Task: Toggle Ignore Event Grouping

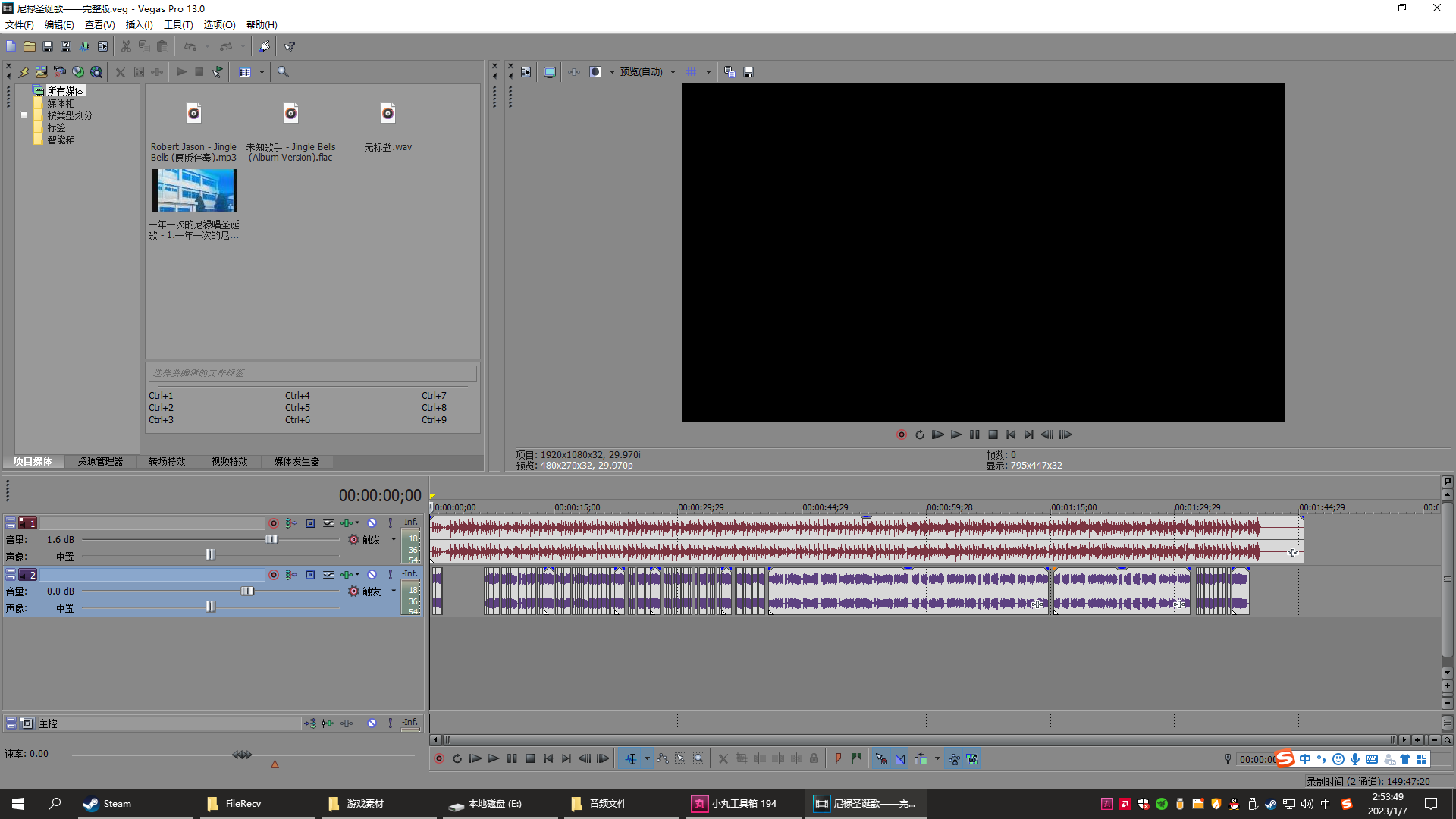Action: (973, 758)
